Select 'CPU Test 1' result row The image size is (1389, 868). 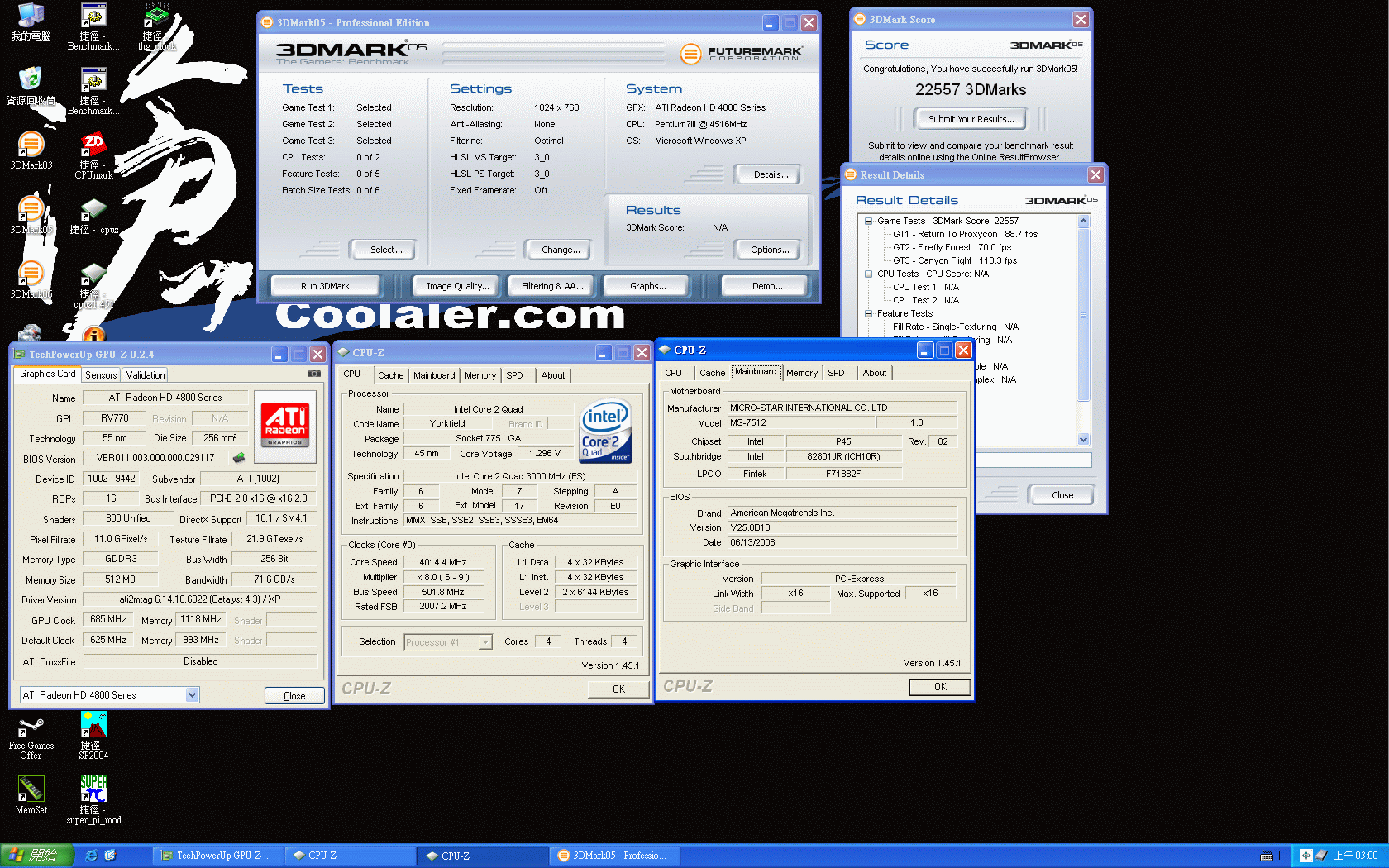click(926, 287)
